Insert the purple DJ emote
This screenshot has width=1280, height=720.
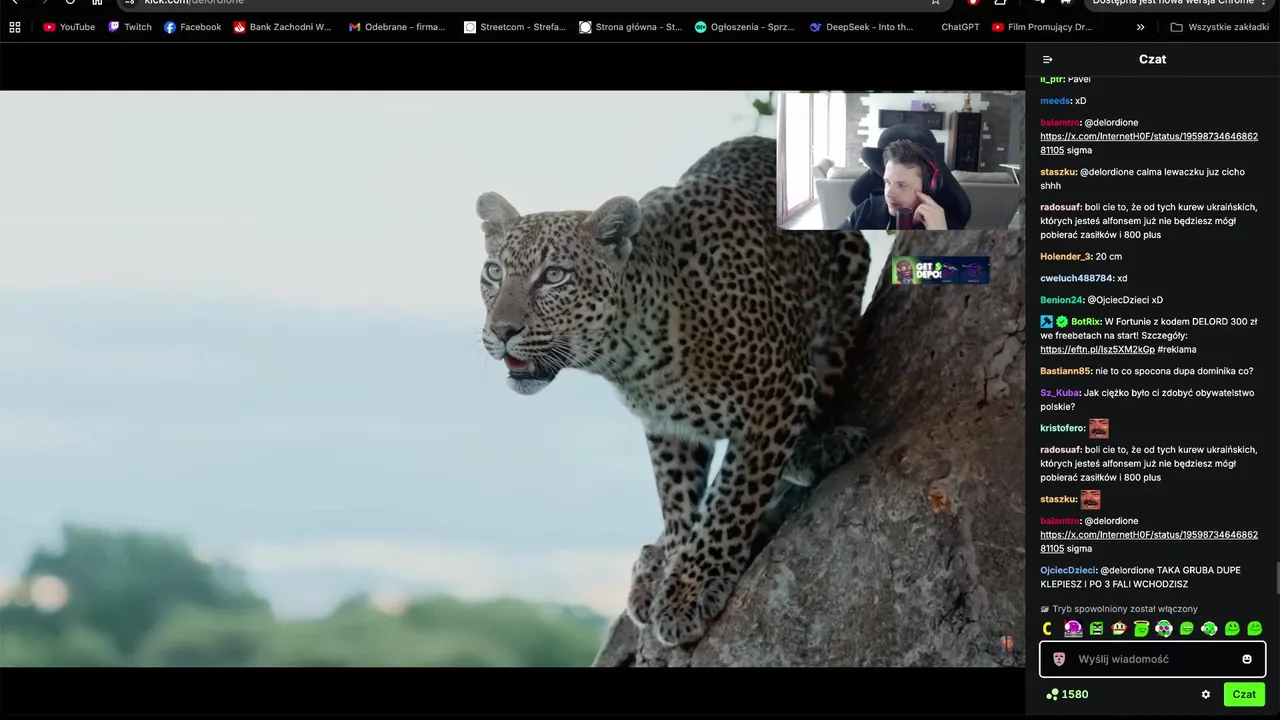coord(1073,629)
